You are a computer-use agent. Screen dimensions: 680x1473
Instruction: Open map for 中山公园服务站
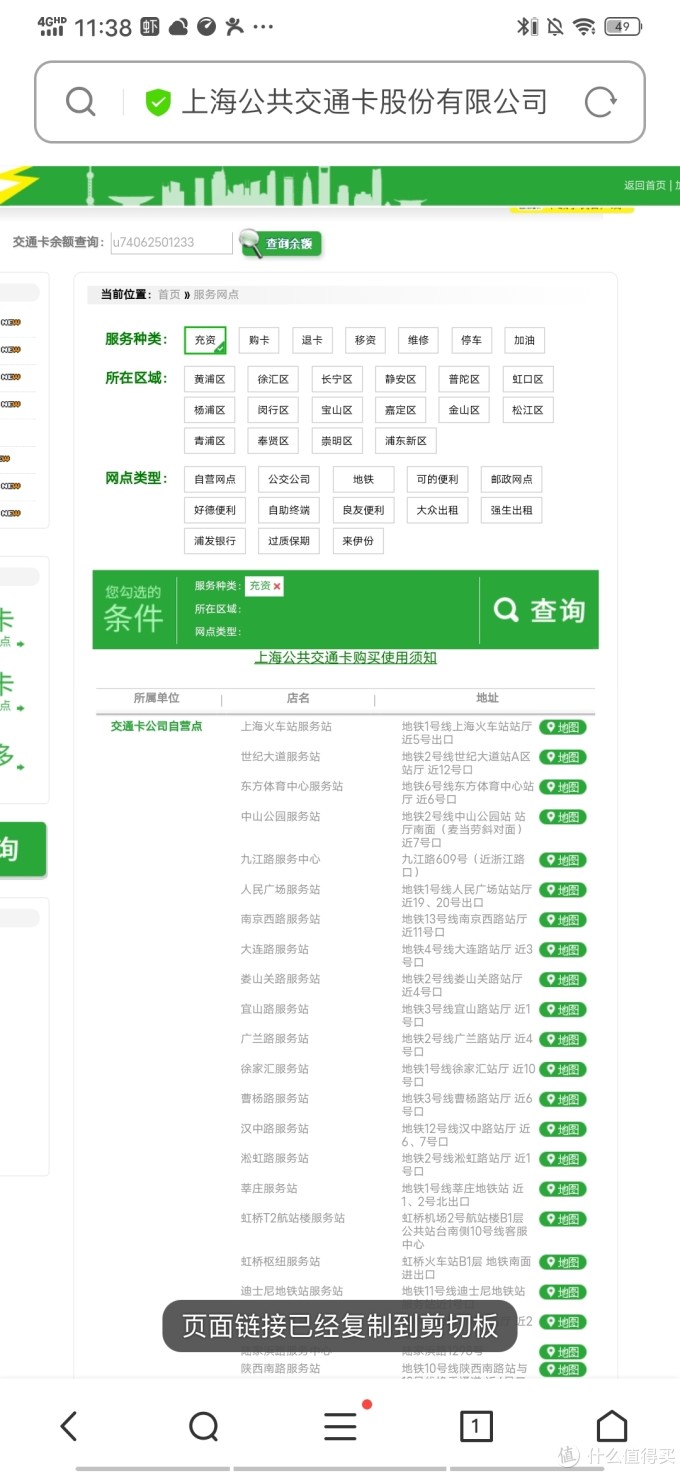point(563,817)
